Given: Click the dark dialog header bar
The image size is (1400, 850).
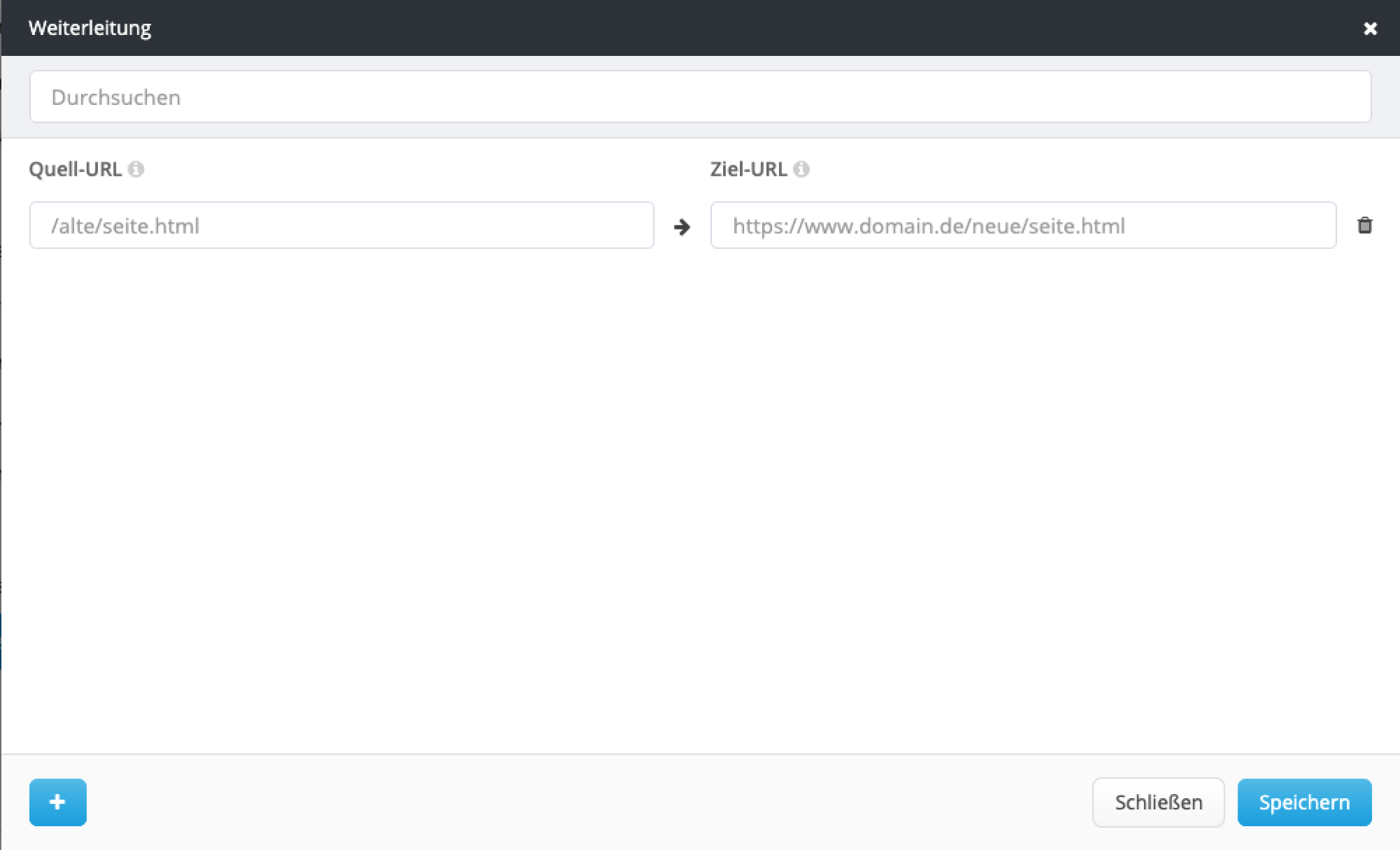Looking at the screenshot, I should pyautogui.click(x=700, y=28).
